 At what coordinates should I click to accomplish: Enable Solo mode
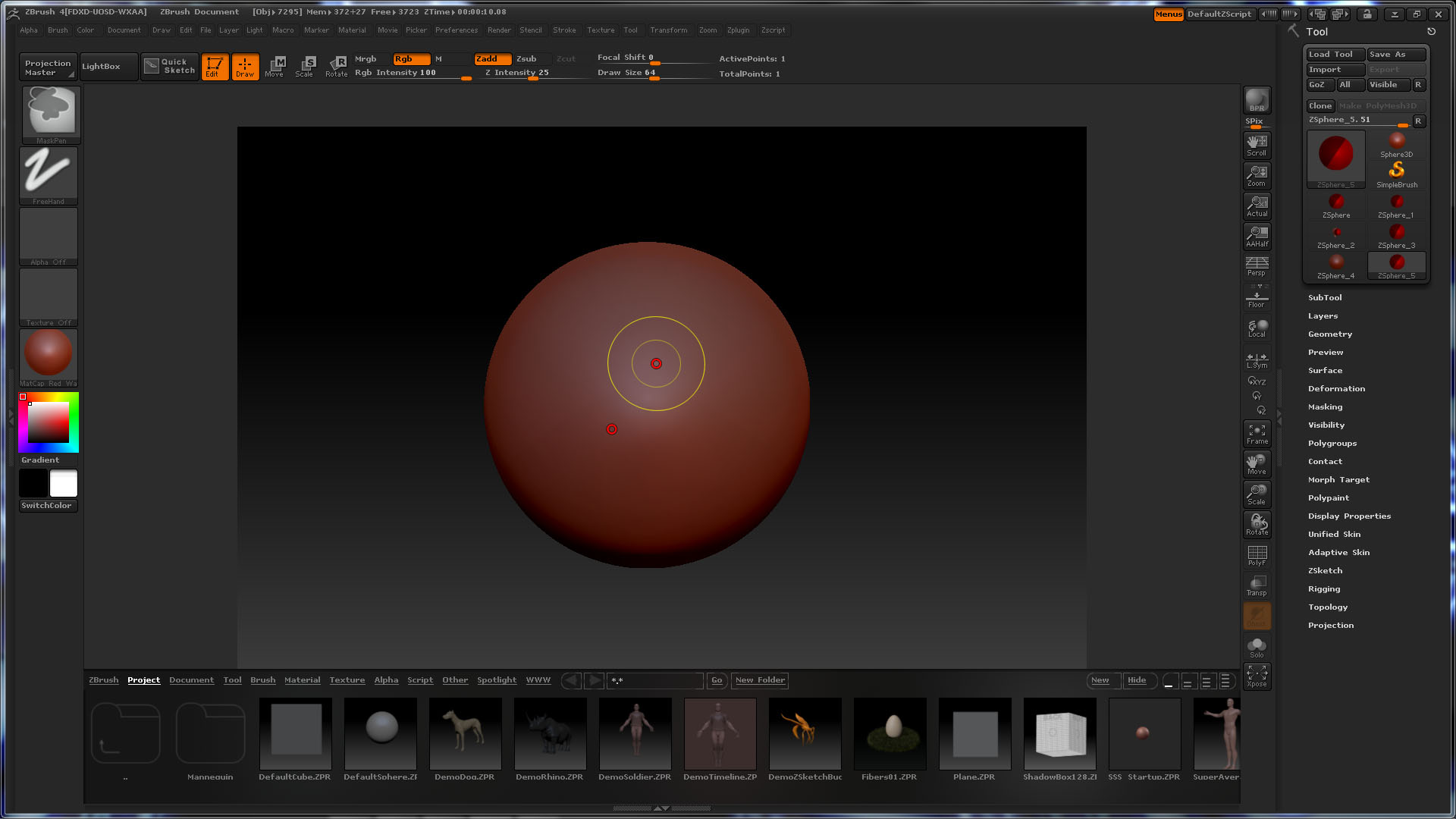point(1257,645)
